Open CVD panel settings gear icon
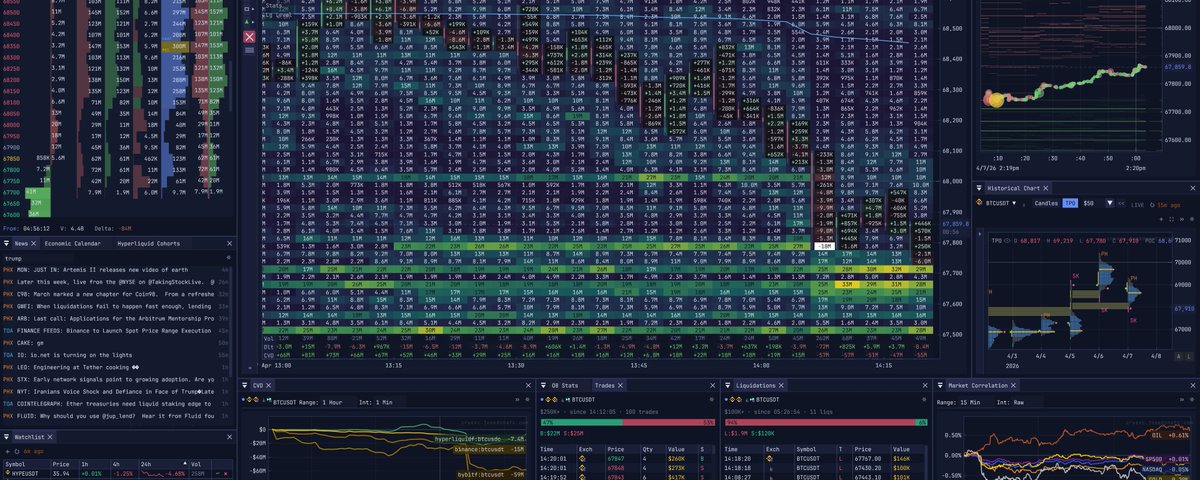The height and width of the screenshot is (480, 1200). point(527,400)
